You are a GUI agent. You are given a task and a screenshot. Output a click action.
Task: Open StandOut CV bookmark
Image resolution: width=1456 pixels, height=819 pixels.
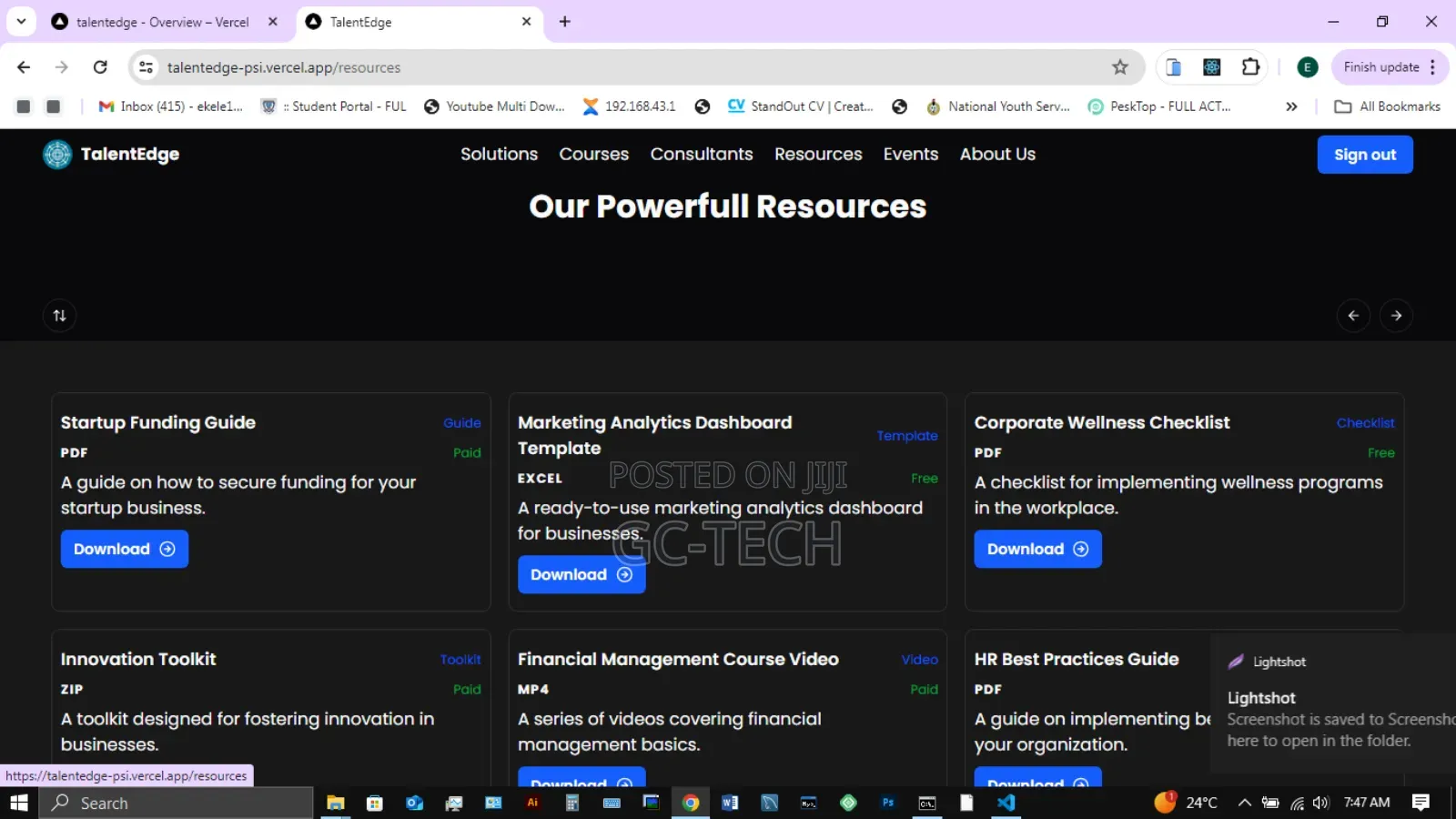801,106
